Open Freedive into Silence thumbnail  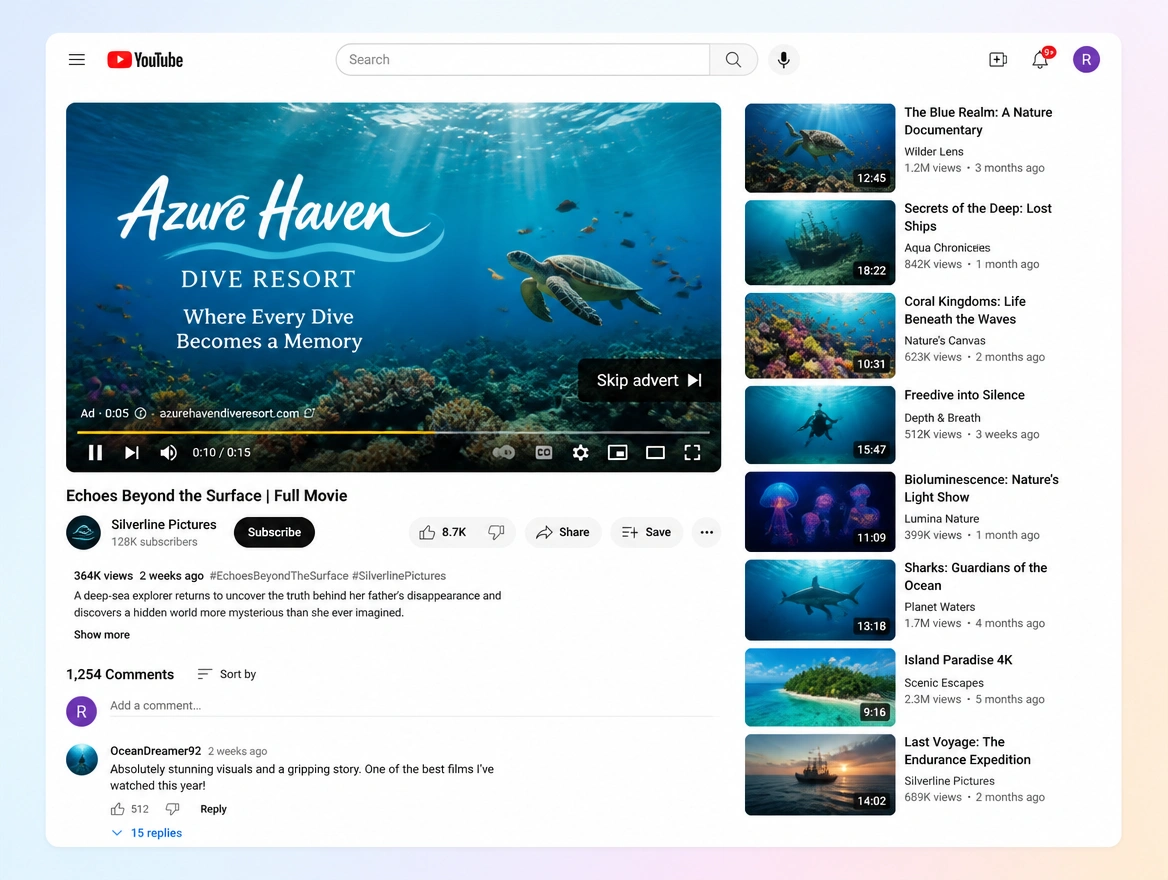click(x=820, y=425)
